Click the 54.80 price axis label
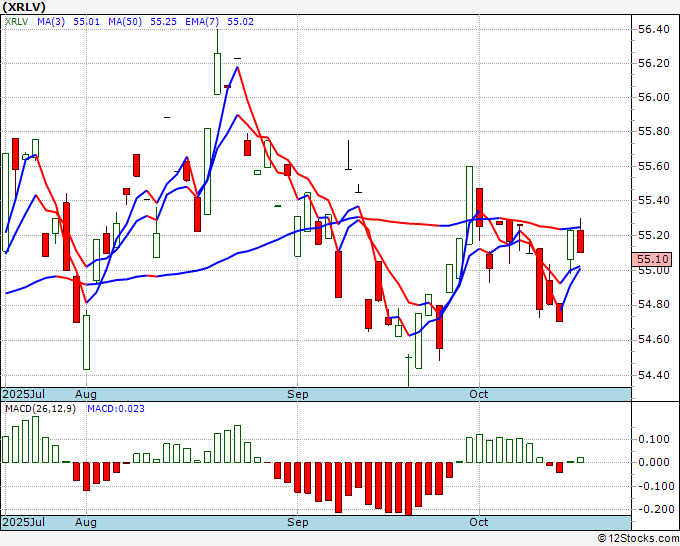This screenshot has height=546, width=680. click(x=654, y=304)
